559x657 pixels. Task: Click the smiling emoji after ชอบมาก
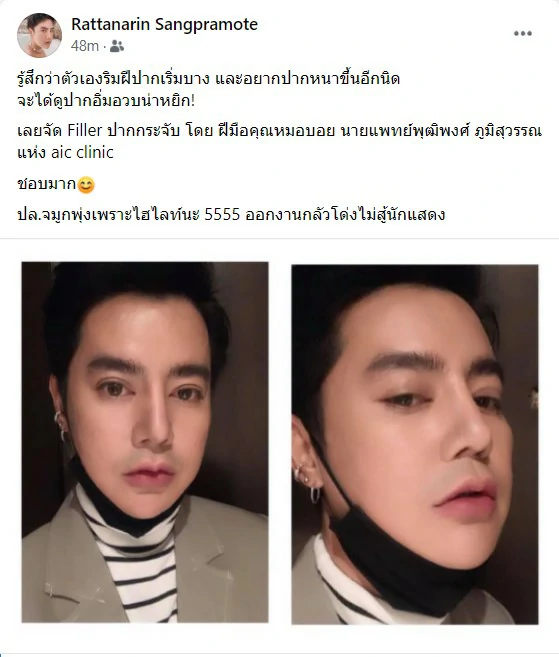point(86,185)
